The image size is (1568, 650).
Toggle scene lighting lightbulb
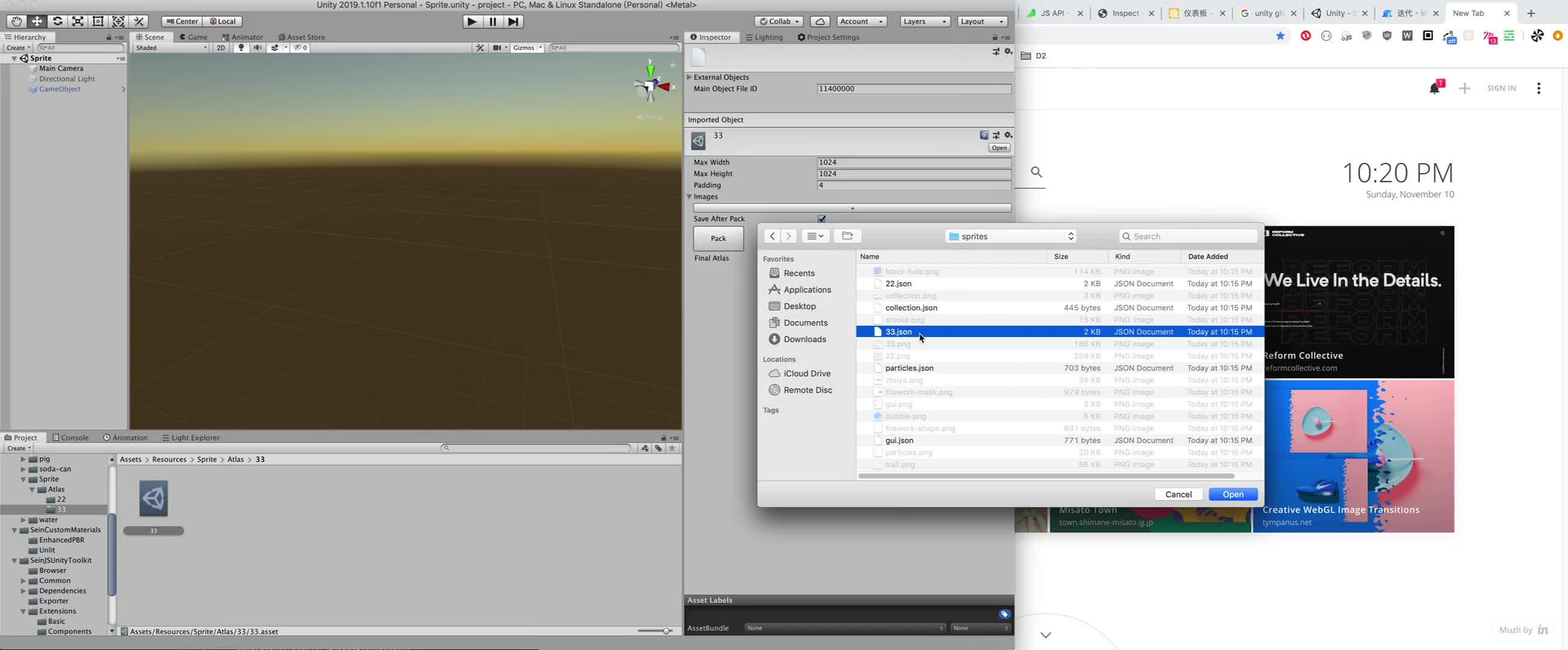241,48
